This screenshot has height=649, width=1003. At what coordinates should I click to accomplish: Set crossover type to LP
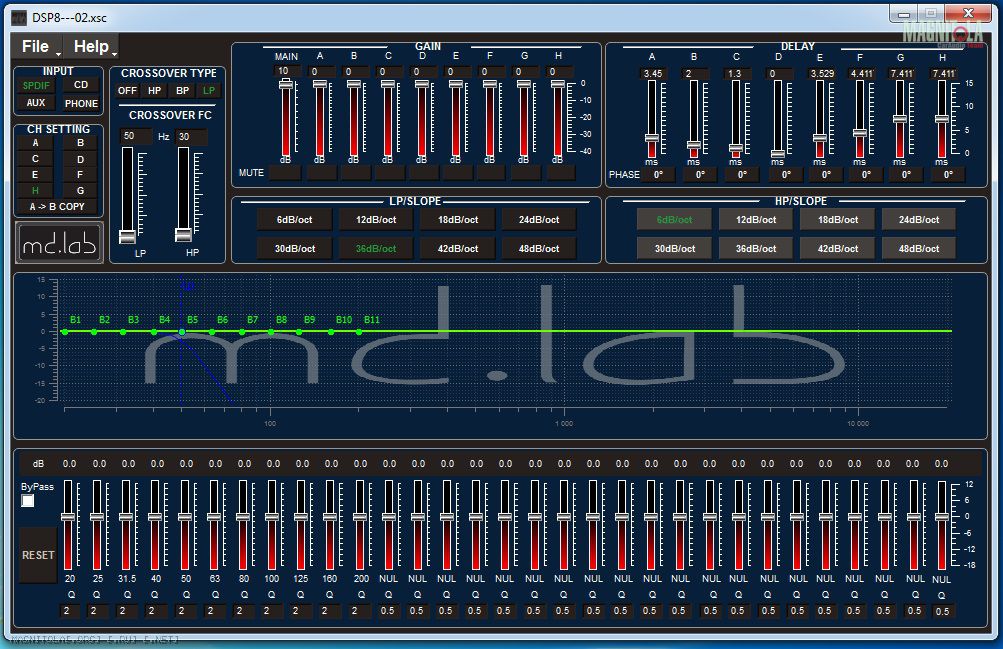click(x=209, y=91)
